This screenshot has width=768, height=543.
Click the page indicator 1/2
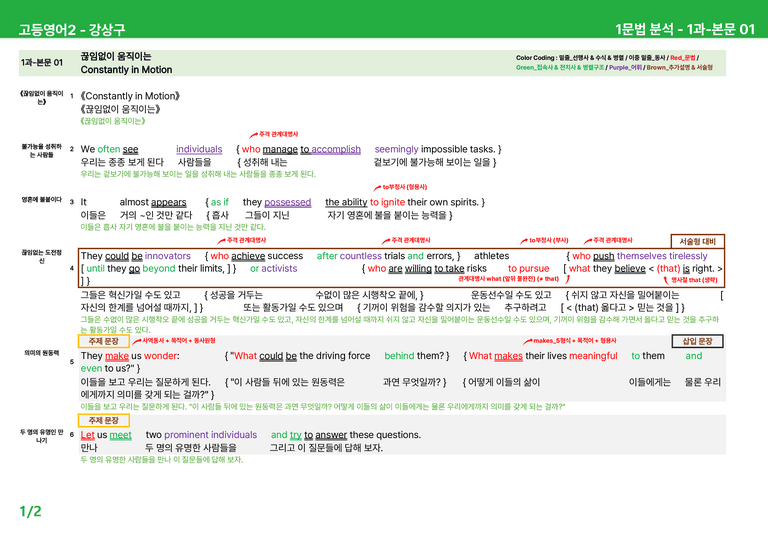tap(30, 511)
